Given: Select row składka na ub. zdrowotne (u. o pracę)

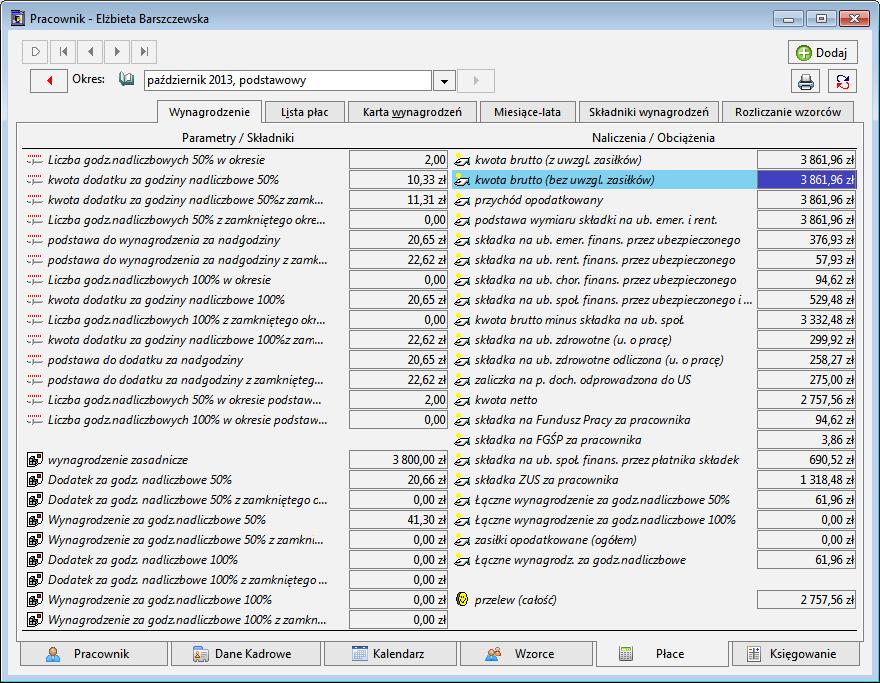Looking at the screenshot, I should pos(654,340).
